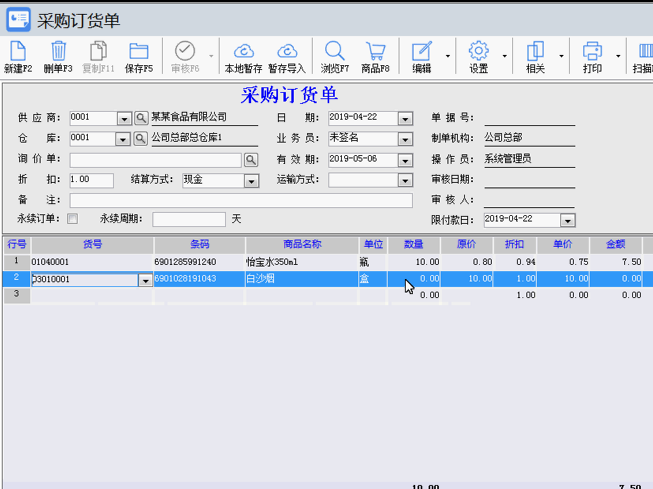The width and height of the screenshot is (653, 489).
Task: Click the 编辑 edit icon
Action: [x=422, y=51]
